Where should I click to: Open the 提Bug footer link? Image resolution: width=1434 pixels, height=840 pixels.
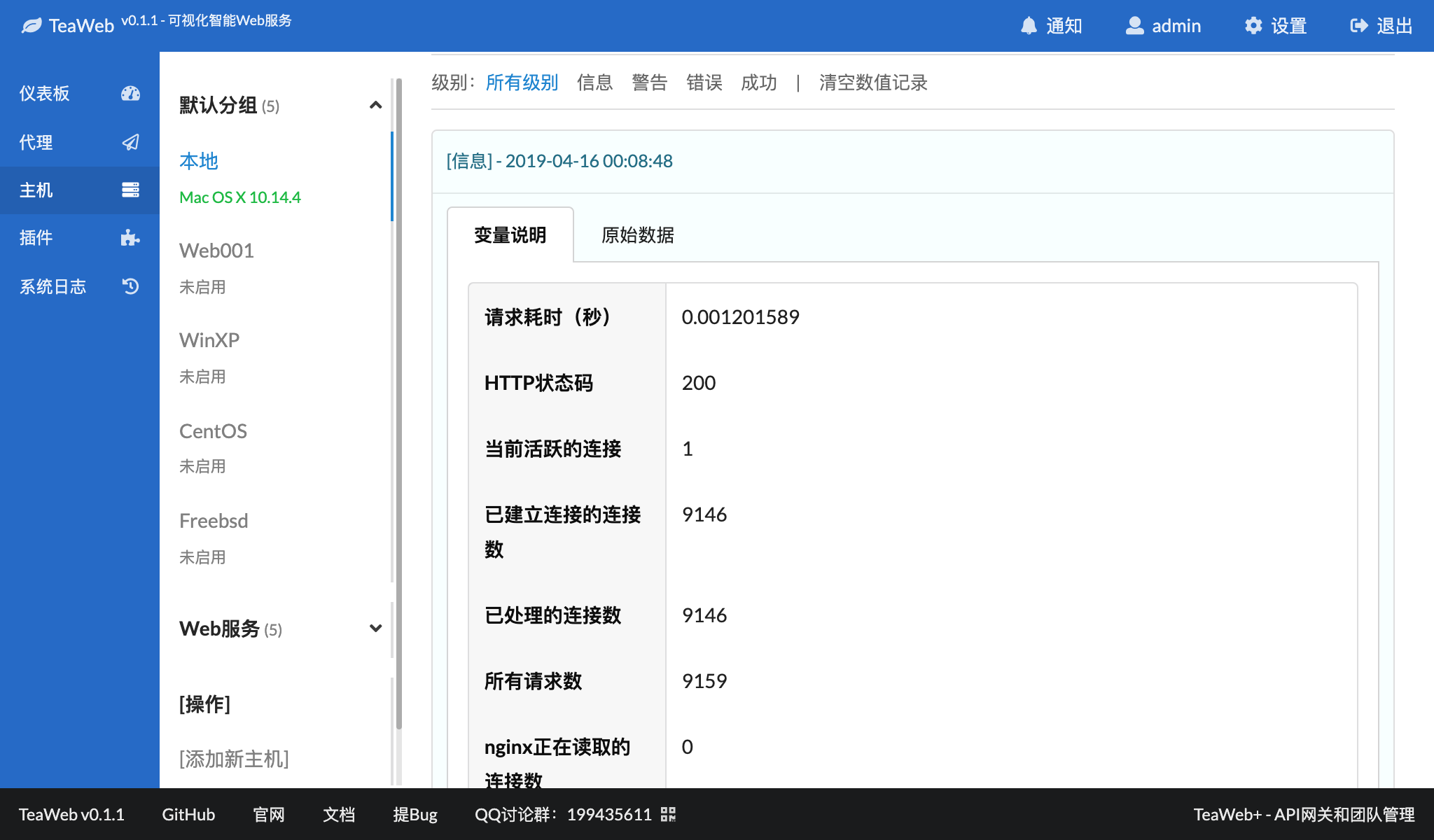(415, 814)
